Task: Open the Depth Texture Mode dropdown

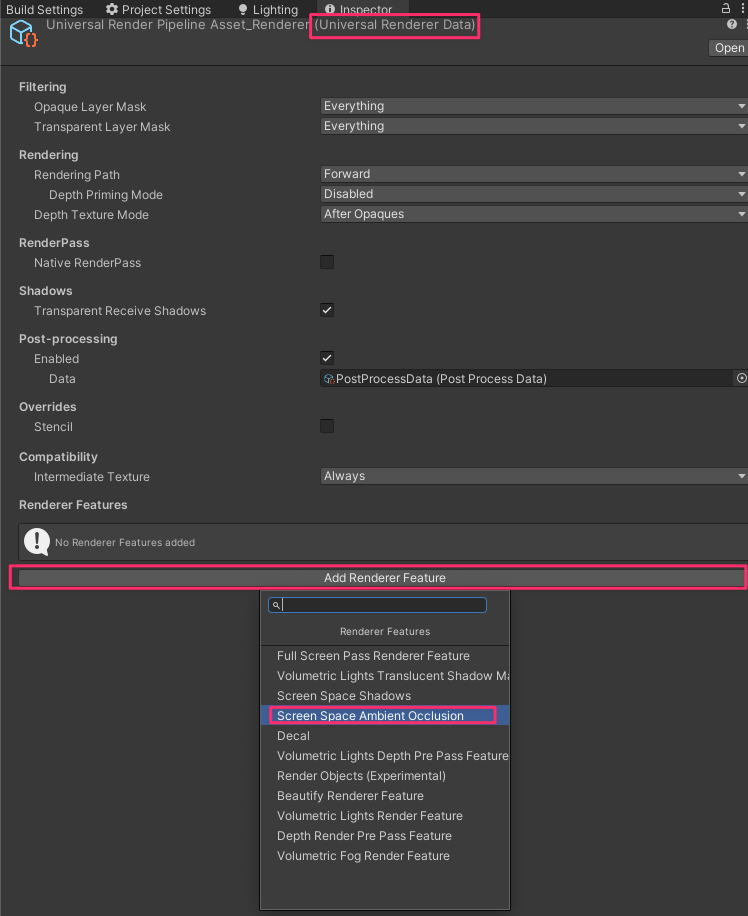Action: coord(530,213)
